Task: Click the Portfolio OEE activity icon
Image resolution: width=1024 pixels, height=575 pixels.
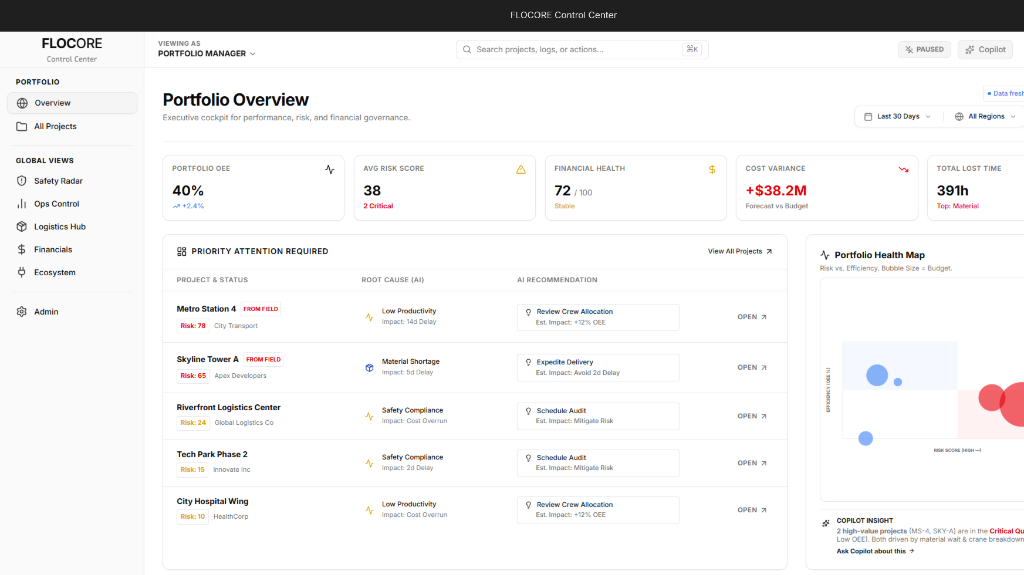Action: point(330,169)
